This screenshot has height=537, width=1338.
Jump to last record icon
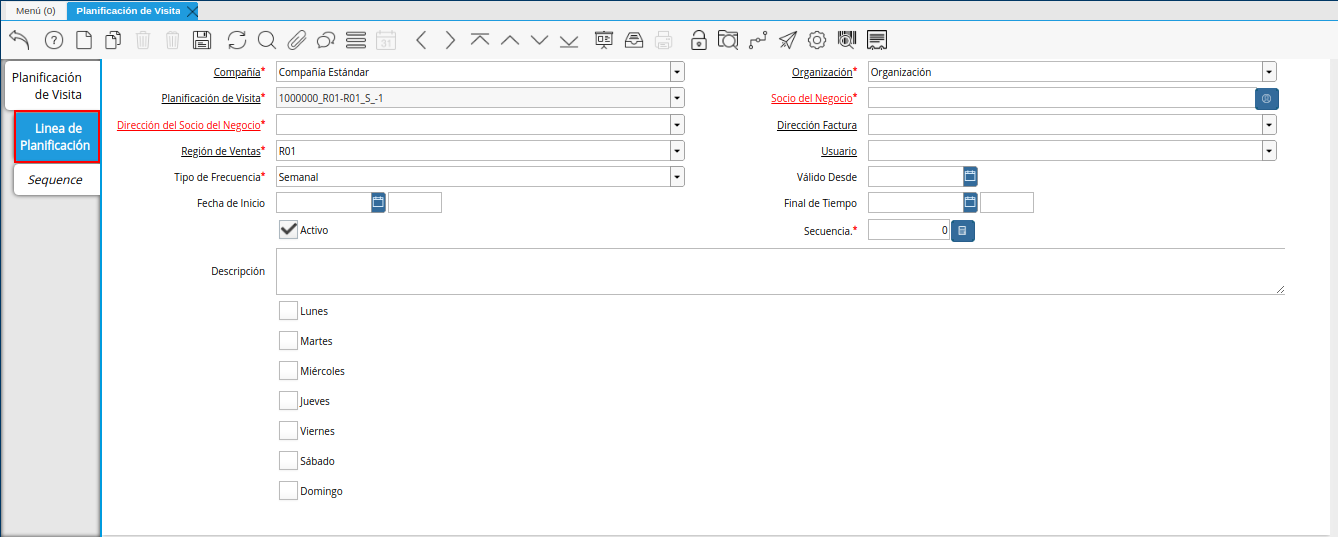570,40
